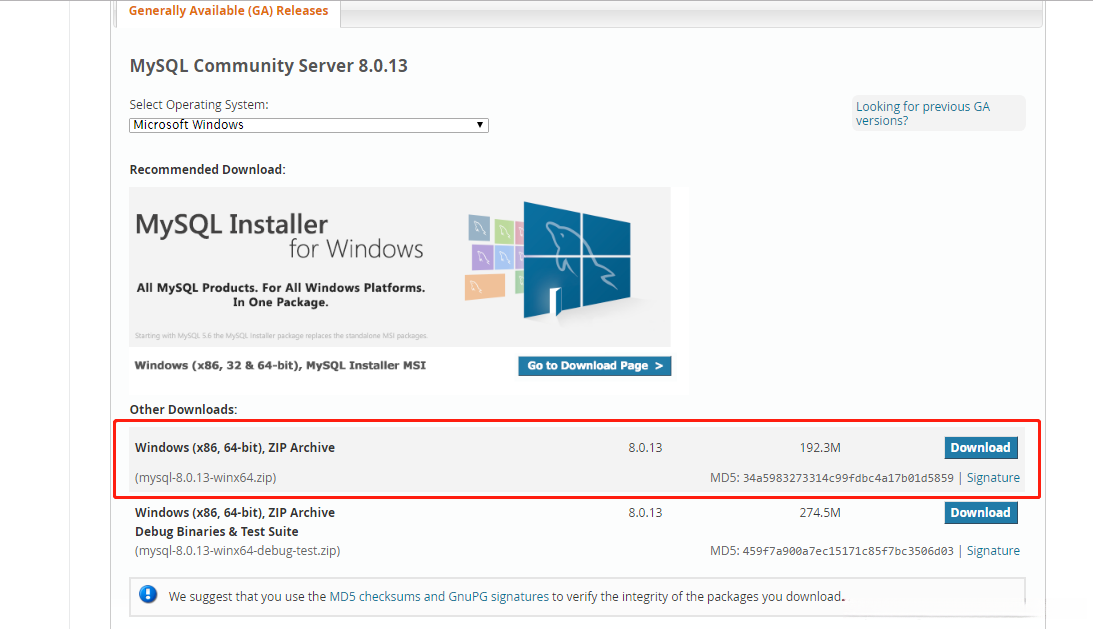Download the 274.5M debug test suite archive
This screenshot has width=1093, height=629.
click(981, 513)
